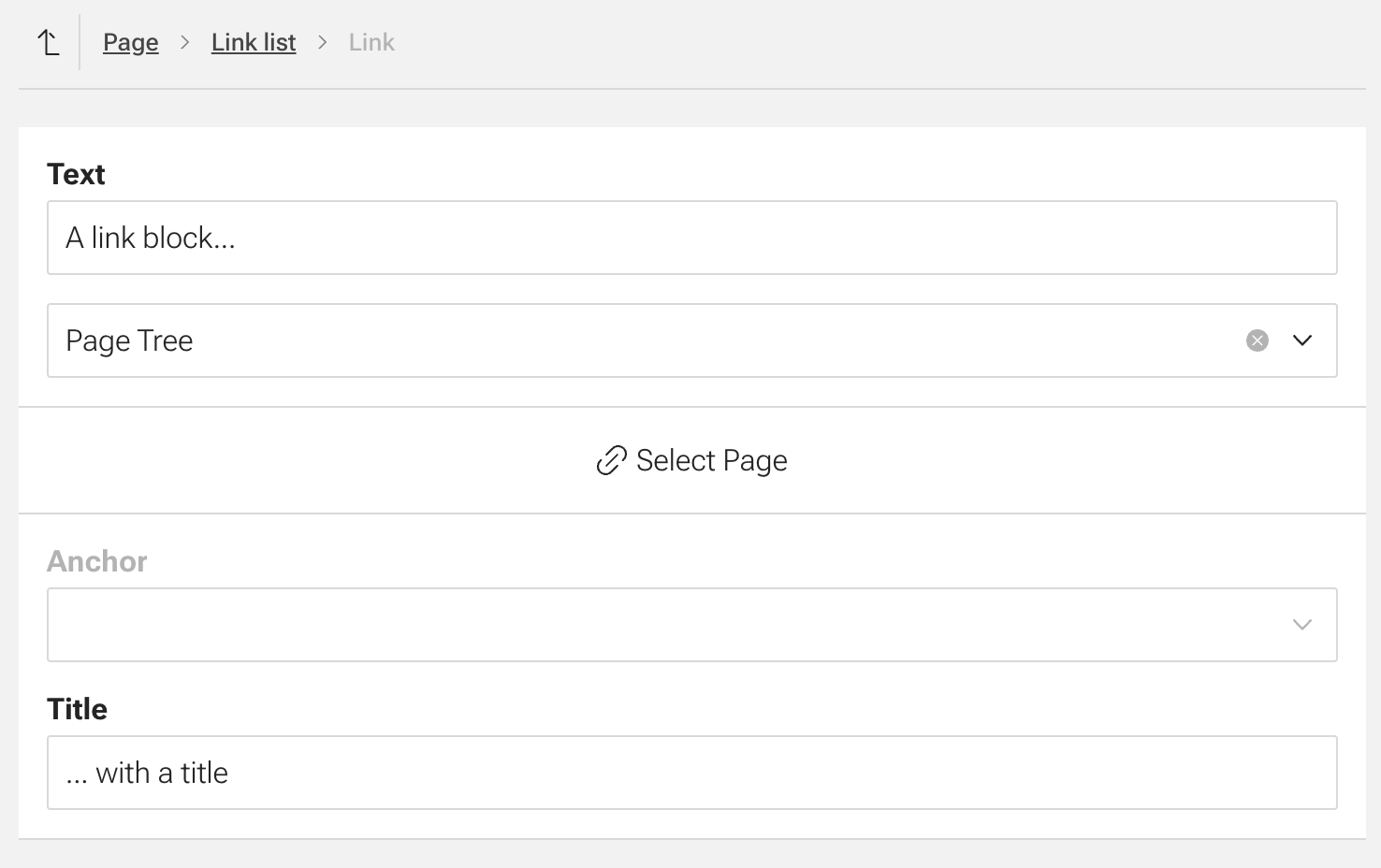Navigate to Page in the breadcrumb
Image resolution: width=1381 pixels, height=868 pixels.
click(131, 42)
